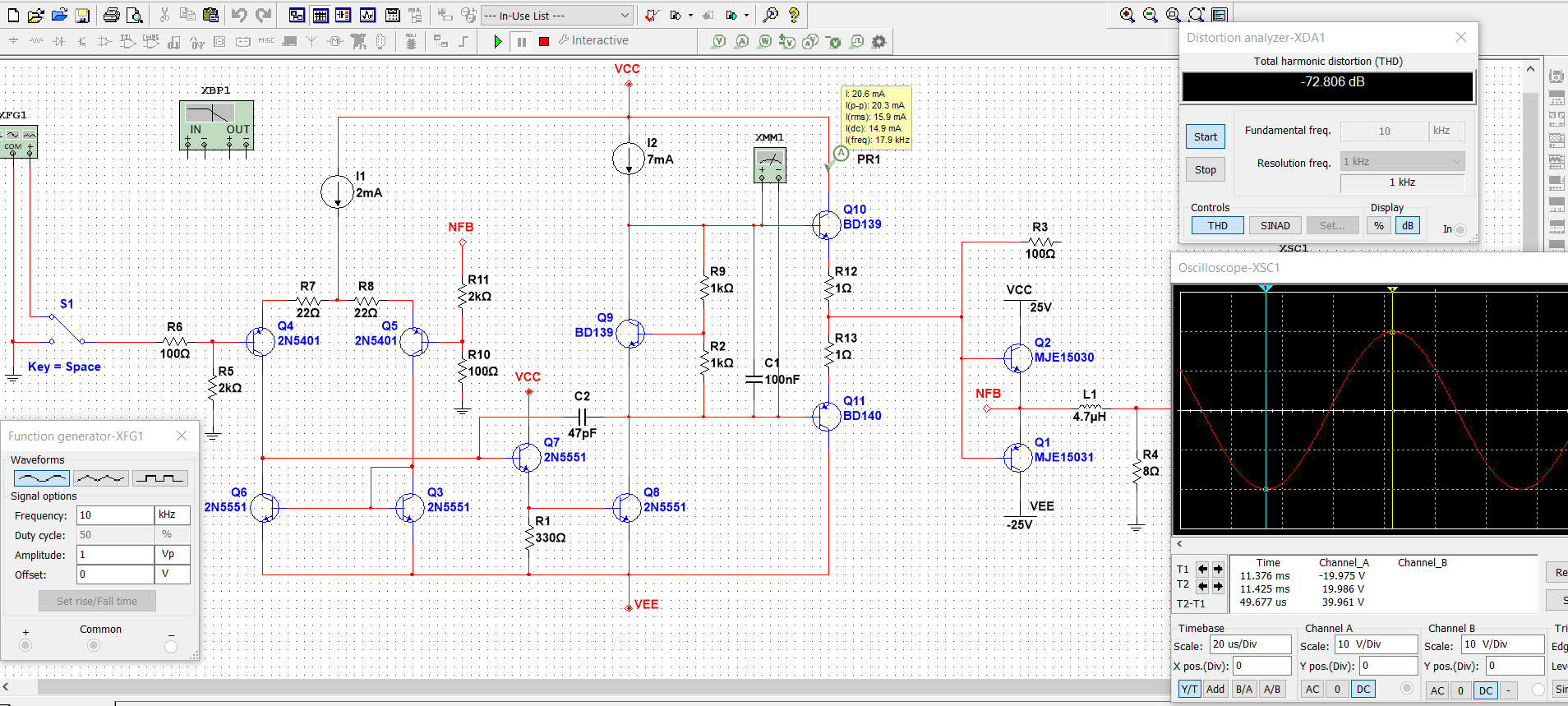Screen dimensions: 1568x706
Task: Select the sine waveform in Function generator
Action: click(42, 478)
